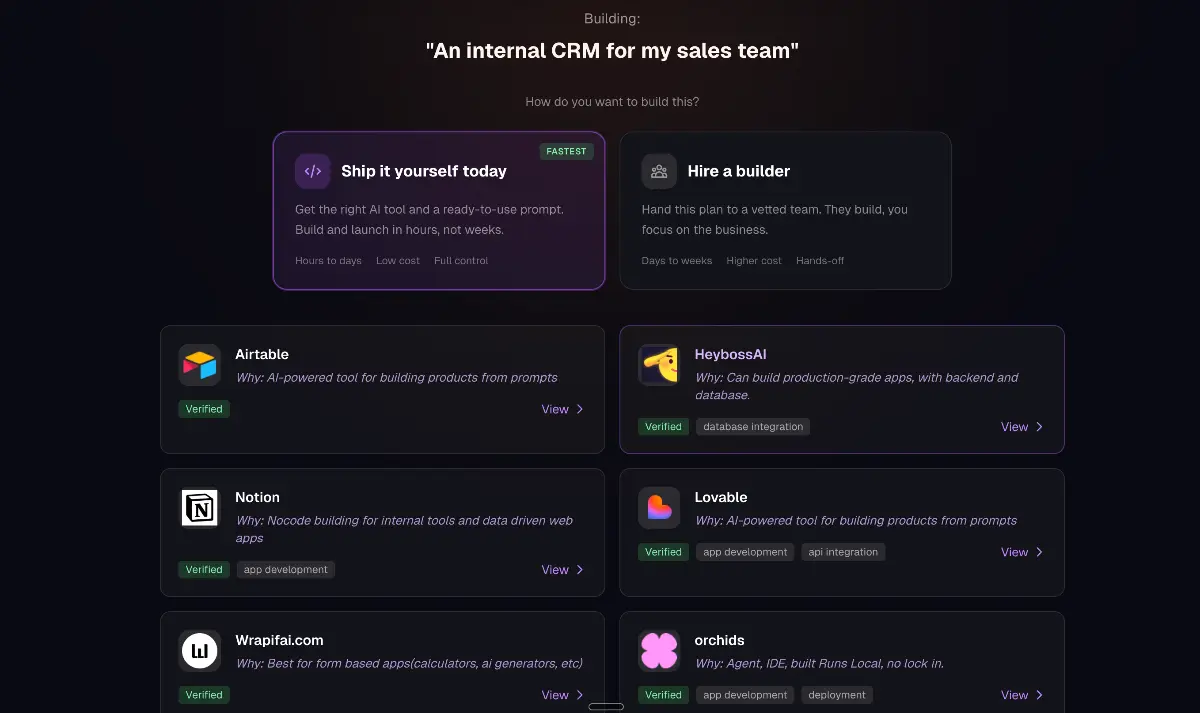Screen dimensions: 1200x713
Task: Click the database integration tag on HeybossAI
Action: coord(753,427)
